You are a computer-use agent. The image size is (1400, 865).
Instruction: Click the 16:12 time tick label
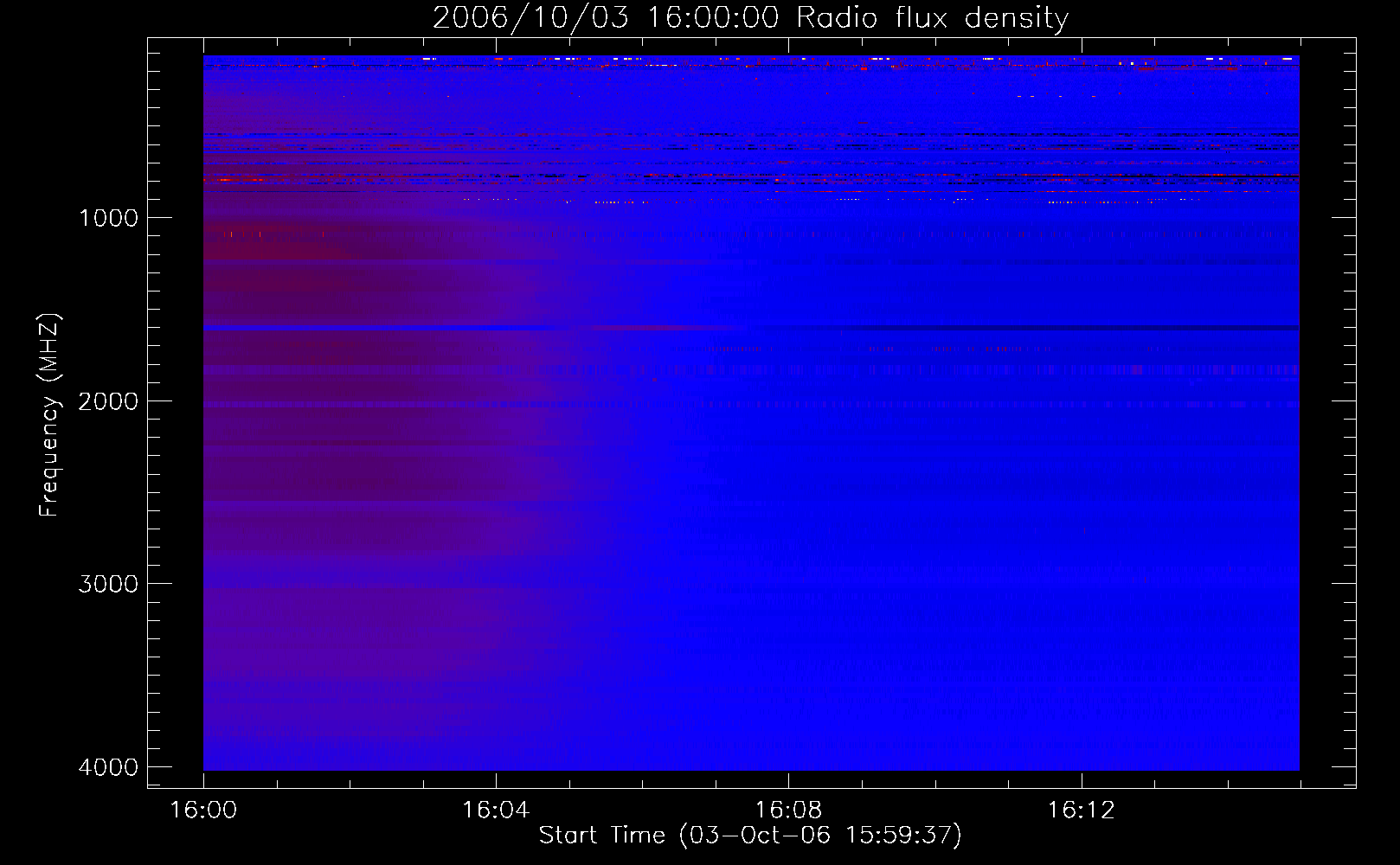pos(1081,811)
